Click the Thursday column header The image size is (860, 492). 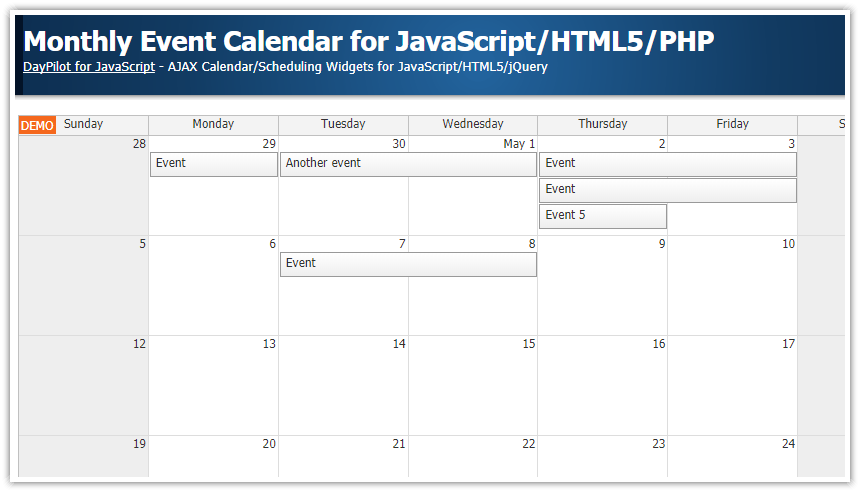pos(603,124)
